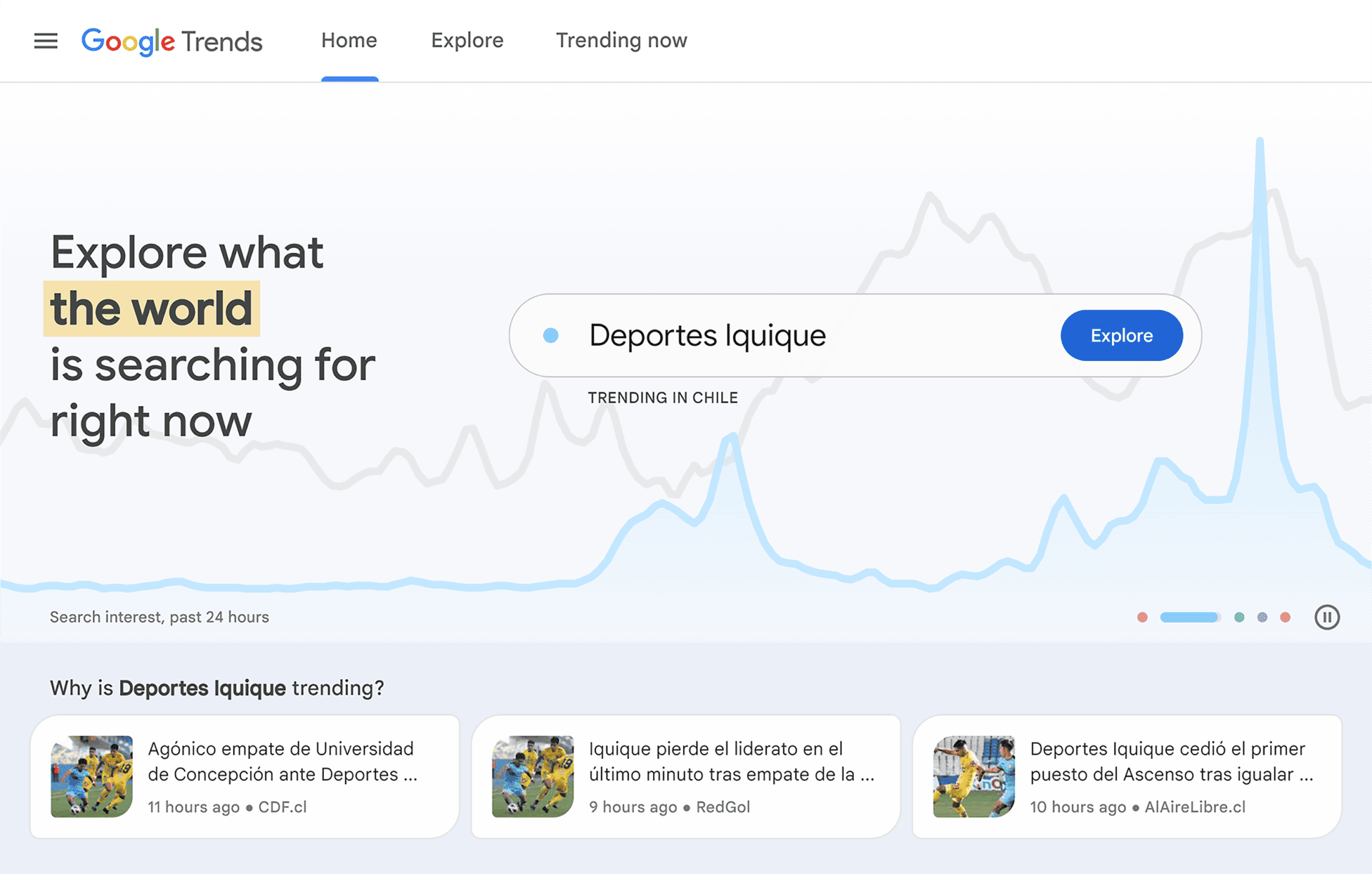Open the Trending now tab
The image size is (1372, 874).
[x=621, y=41]
